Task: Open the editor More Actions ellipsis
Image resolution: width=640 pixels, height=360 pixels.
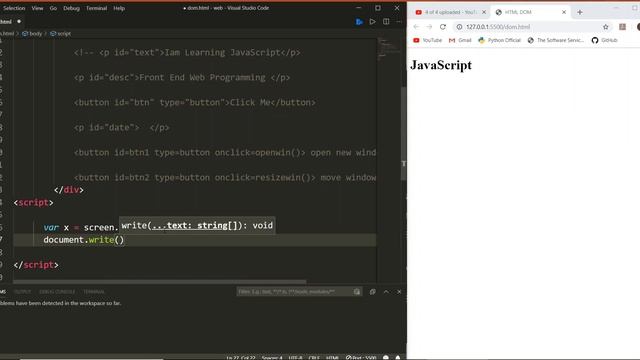Action: coord(399,22)
